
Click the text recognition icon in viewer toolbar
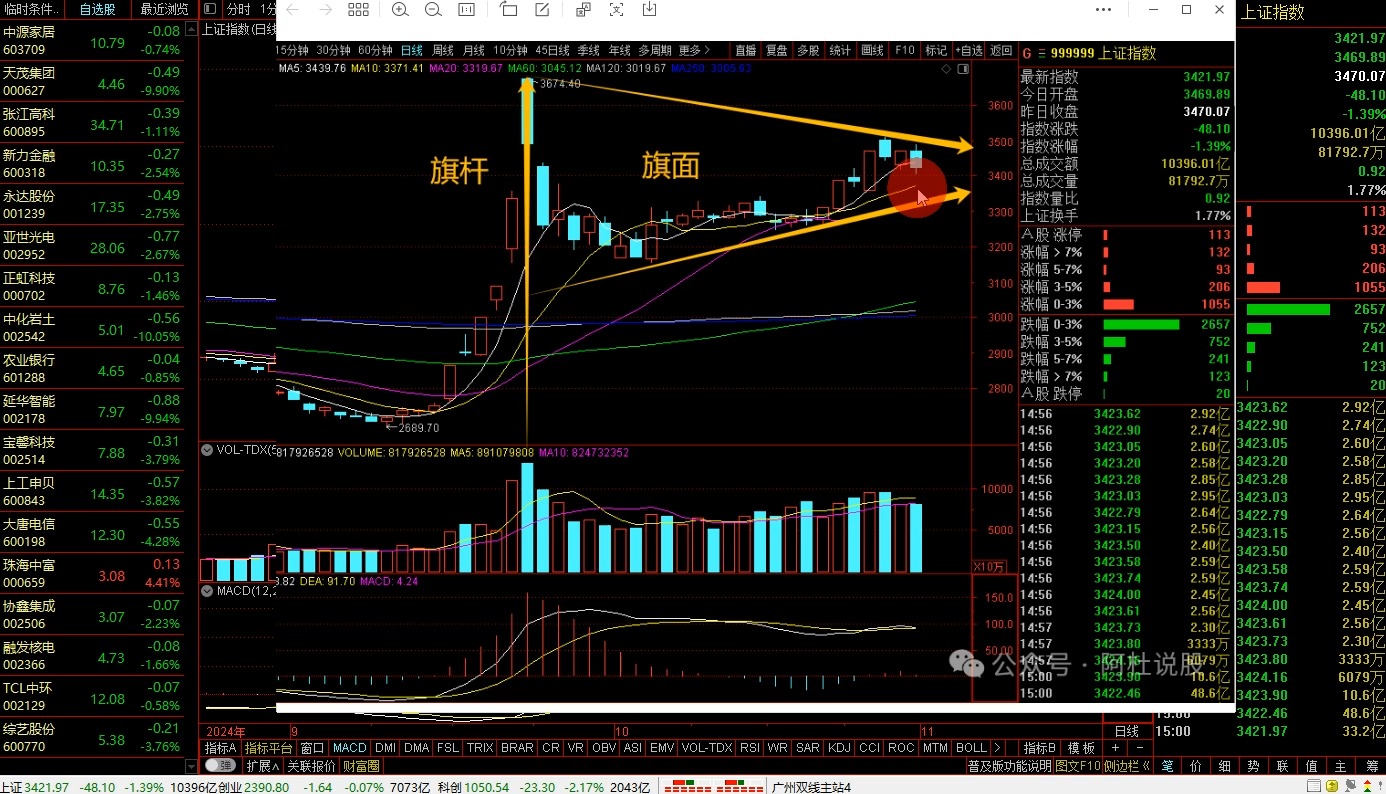[583, 10]
